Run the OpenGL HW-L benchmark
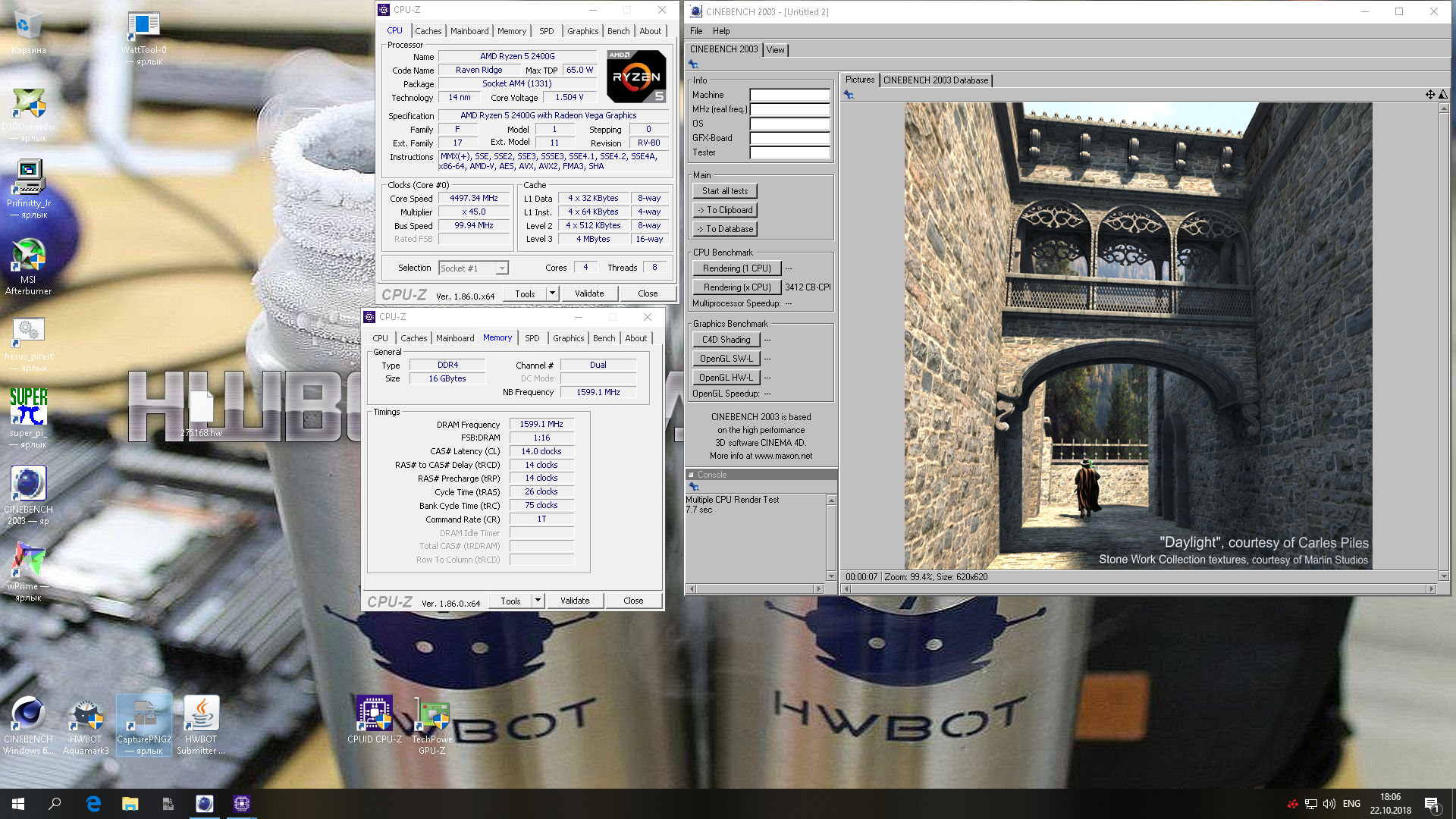Viewport: 1456px width, 819px height. click(726, 378)
